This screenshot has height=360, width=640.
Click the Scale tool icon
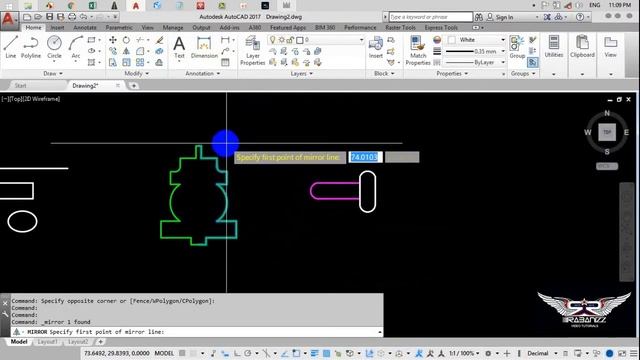pyautogui.click(x=126, y=62)
